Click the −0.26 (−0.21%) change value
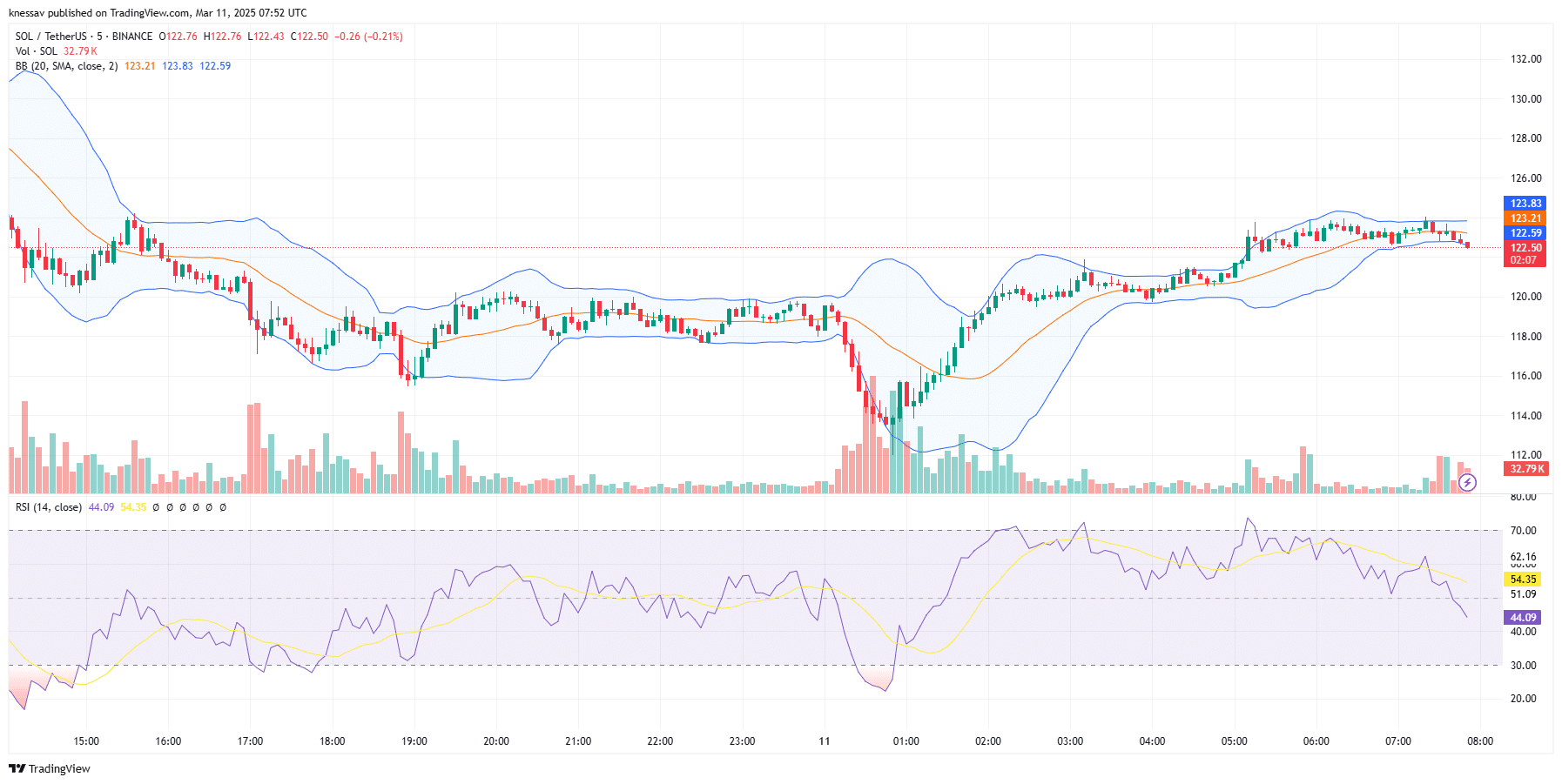1562x784 pixels. point(369,37)
